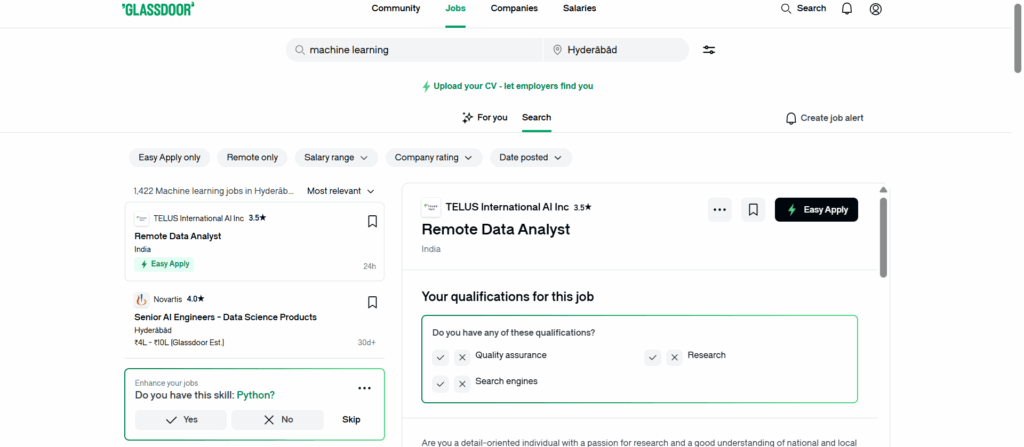Open the Most relevant sort dropdown
Screen dimensions: 1024x447
coord(341,190)
